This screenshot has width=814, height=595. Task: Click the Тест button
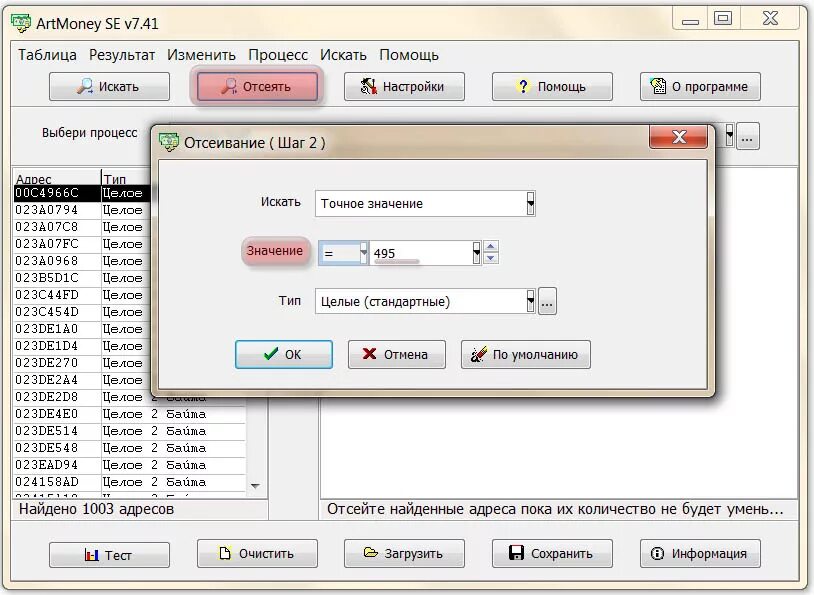(110, 555)
